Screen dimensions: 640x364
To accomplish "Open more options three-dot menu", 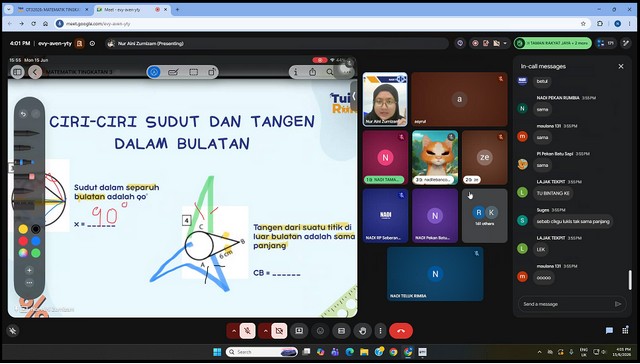I will [x=380, y=331].
